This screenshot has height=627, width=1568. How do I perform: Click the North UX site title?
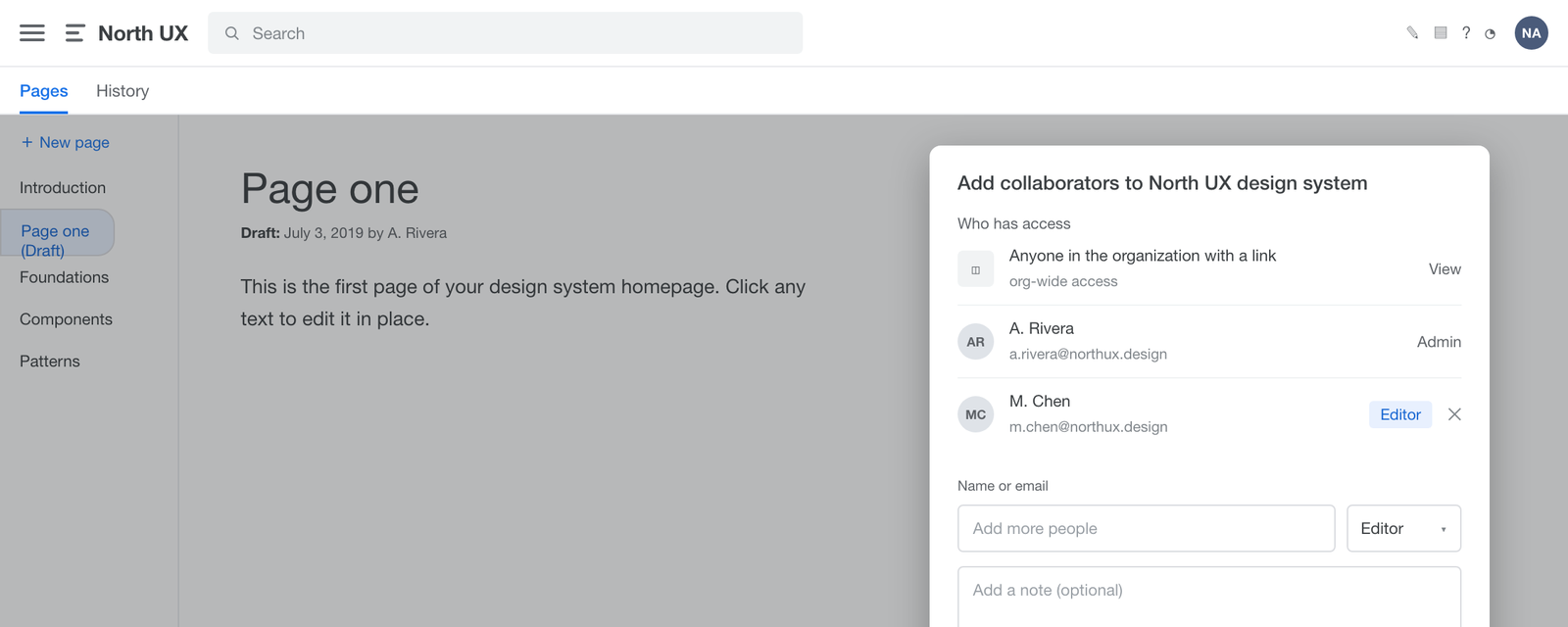[143, 33]
